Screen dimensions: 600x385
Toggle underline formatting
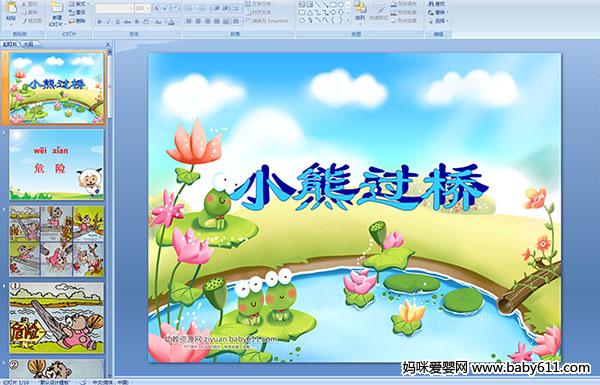(117, 22)
